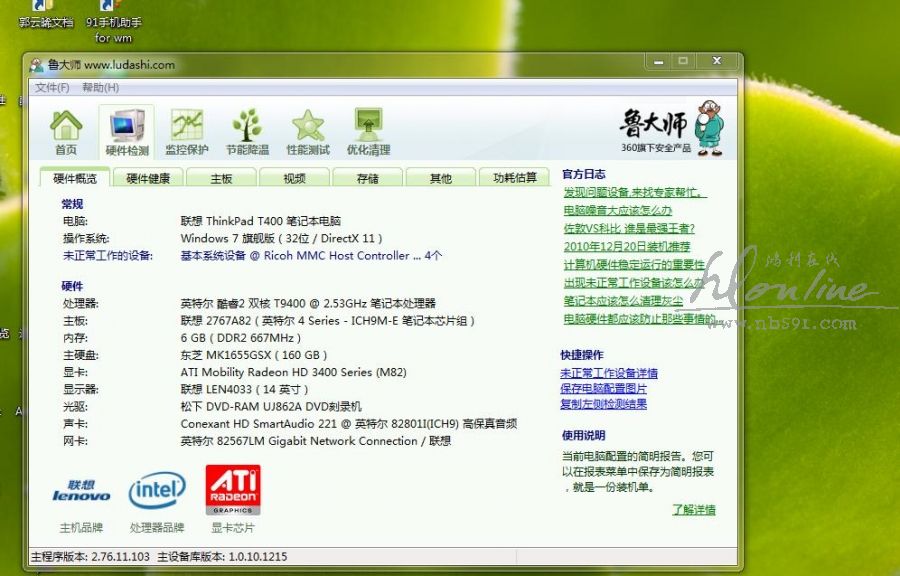Click 保存电脑配置图片 quick action link

coord(603,388)
